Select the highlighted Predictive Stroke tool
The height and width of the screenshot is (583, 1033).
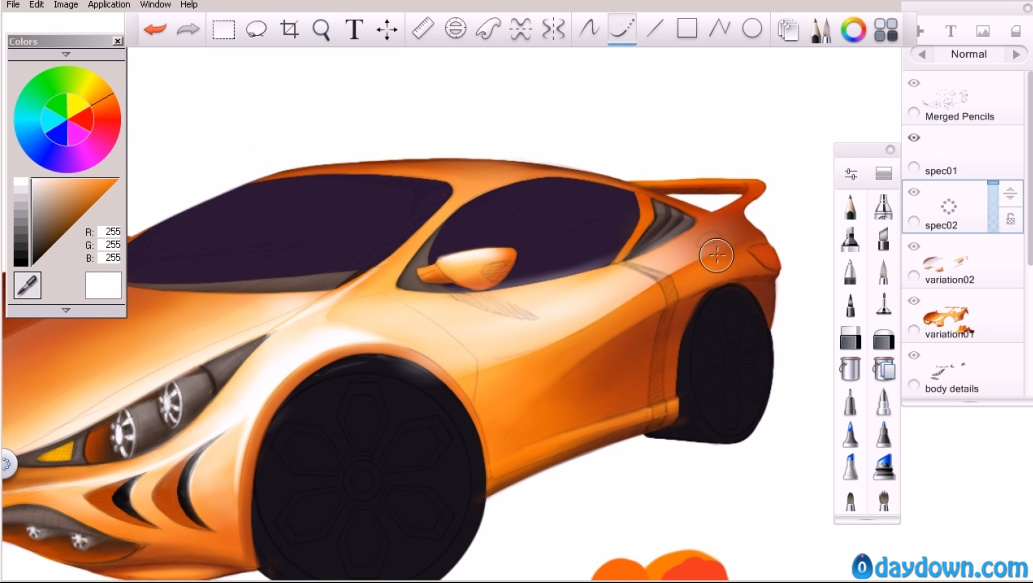[x=622, y=29]
